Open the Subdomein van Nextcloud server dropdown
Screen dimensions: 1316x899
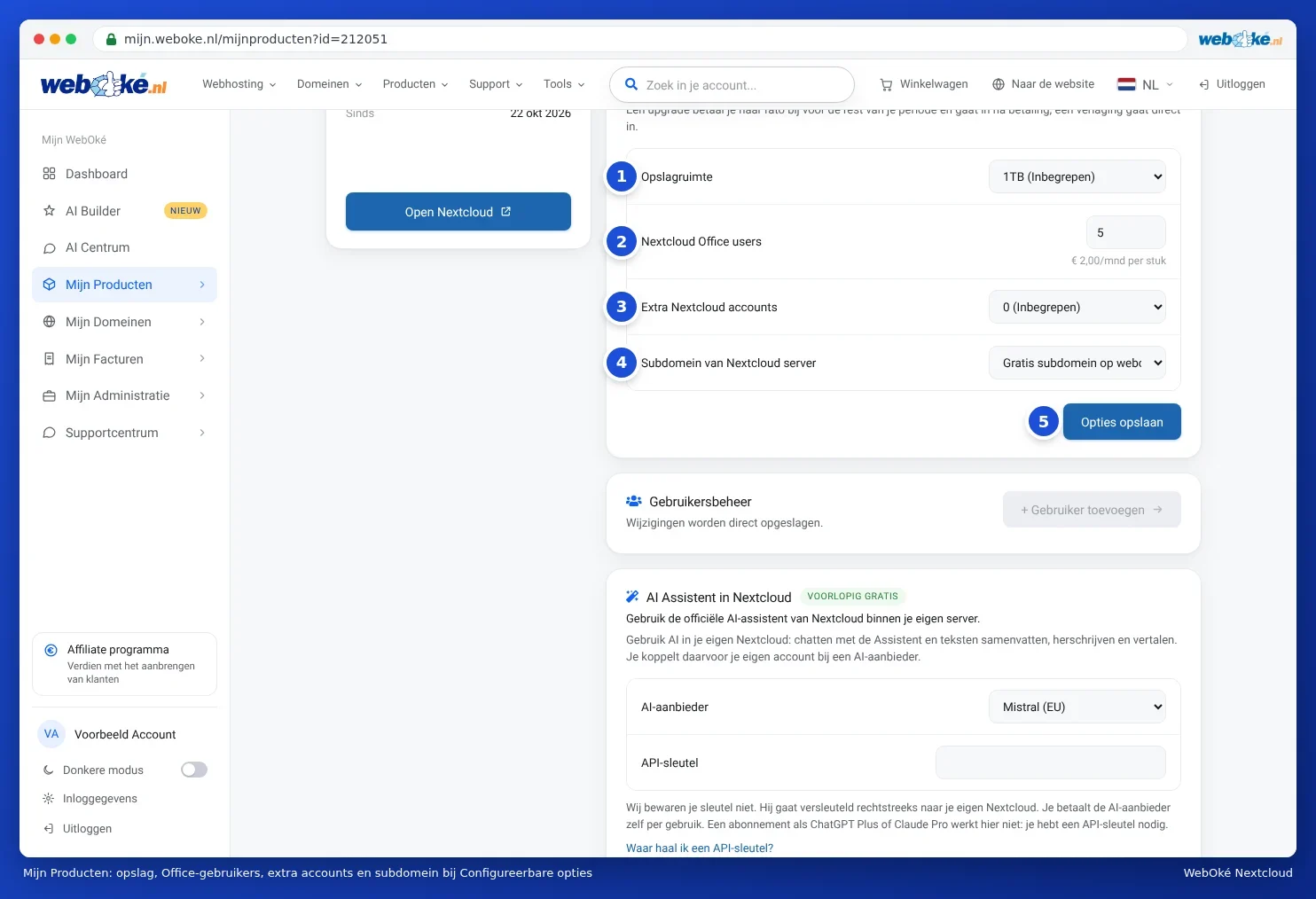coord(1077,363)
